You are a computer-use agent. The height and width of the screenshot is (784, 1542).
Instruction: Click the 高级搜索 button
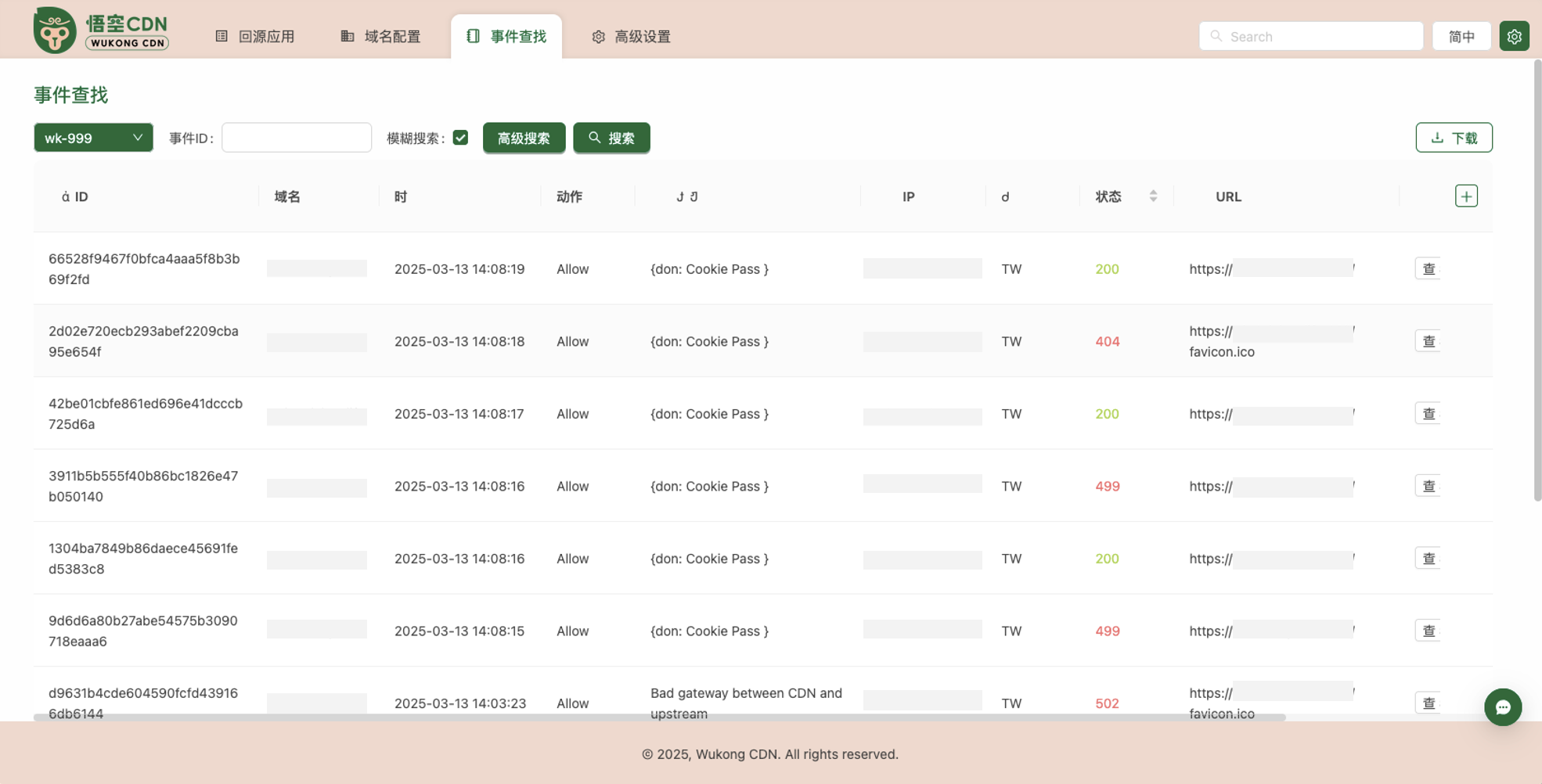[524, 138]
